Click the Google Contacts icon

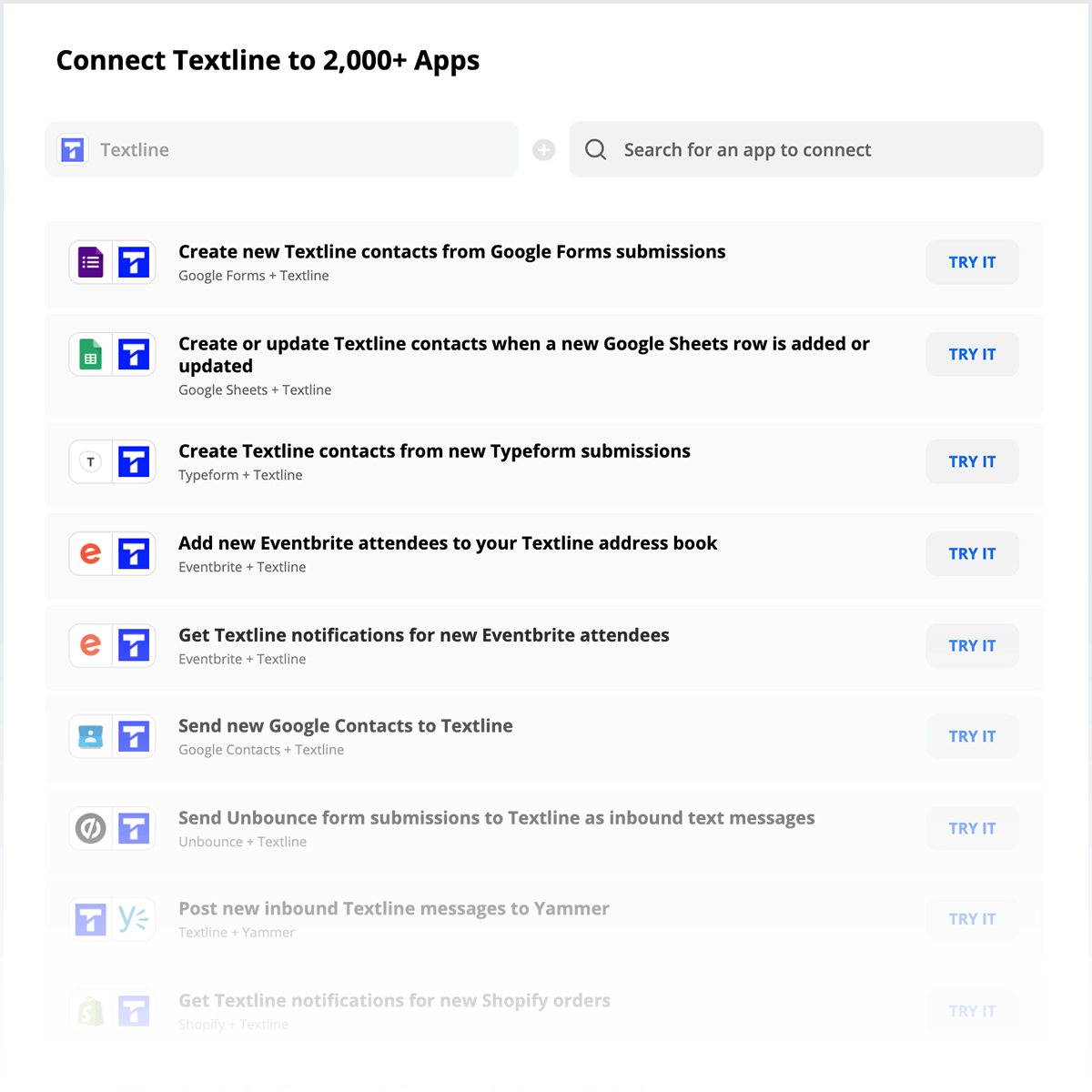[x=89, y=736]
